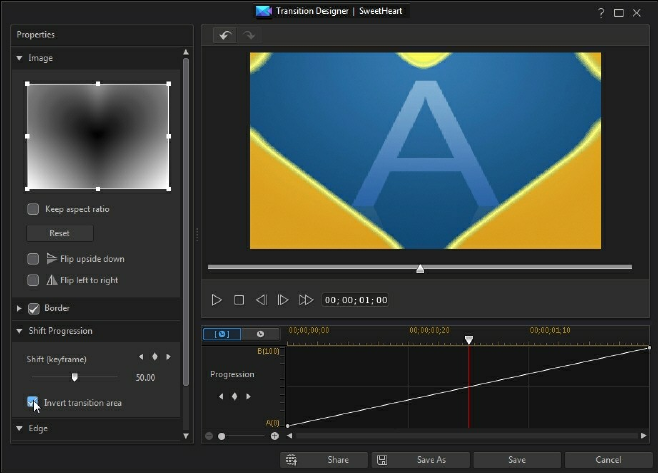This screenshot has width=658, height=473.
Task: Step forward to the next frame
Action: pyautogui.click(x=283, y=300)
